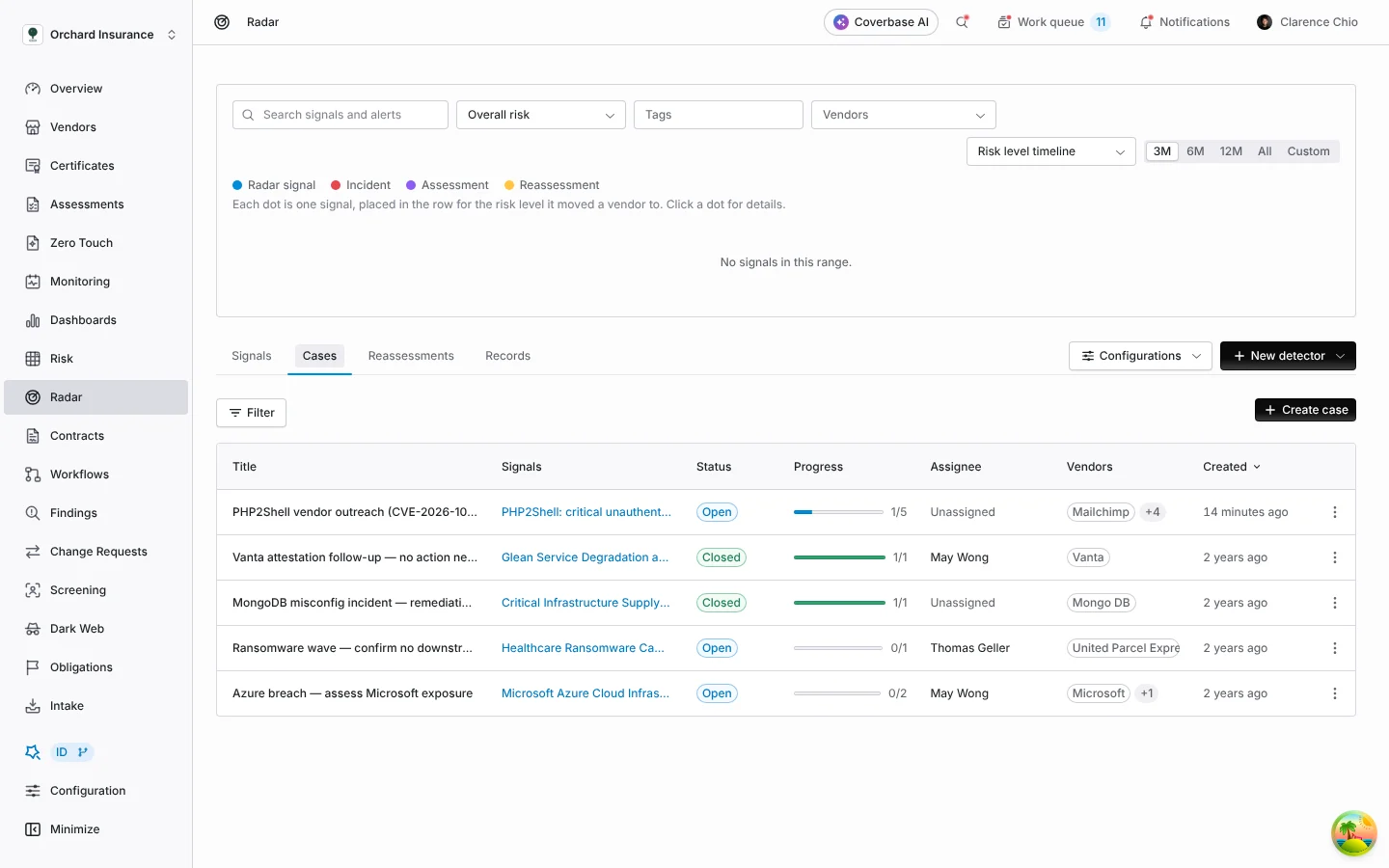
Task: Select the 6M time range
Action: coord(1195,151)
